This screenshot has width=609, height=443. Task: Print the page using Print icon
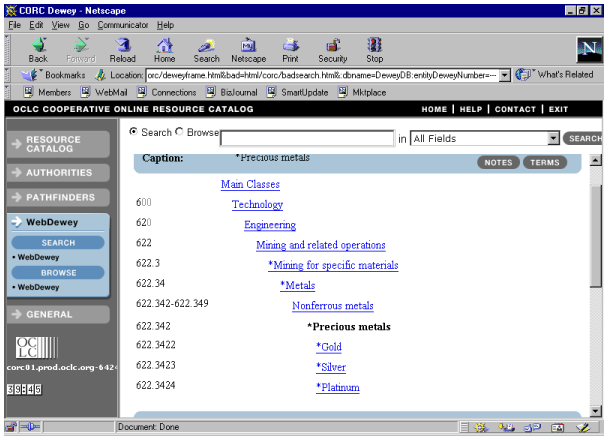(x=291, y=50)
